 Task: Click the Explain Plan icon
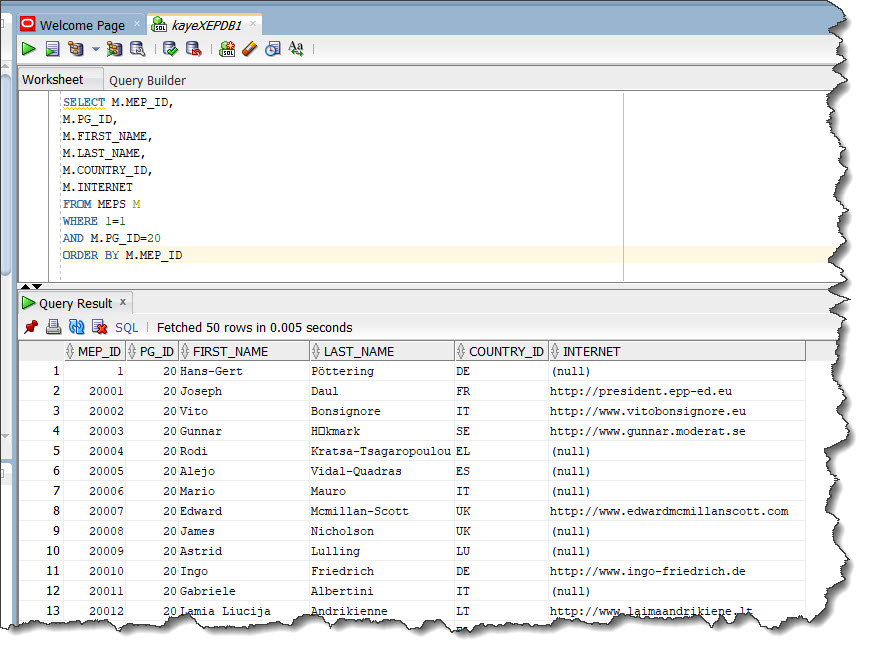(76, 49)
